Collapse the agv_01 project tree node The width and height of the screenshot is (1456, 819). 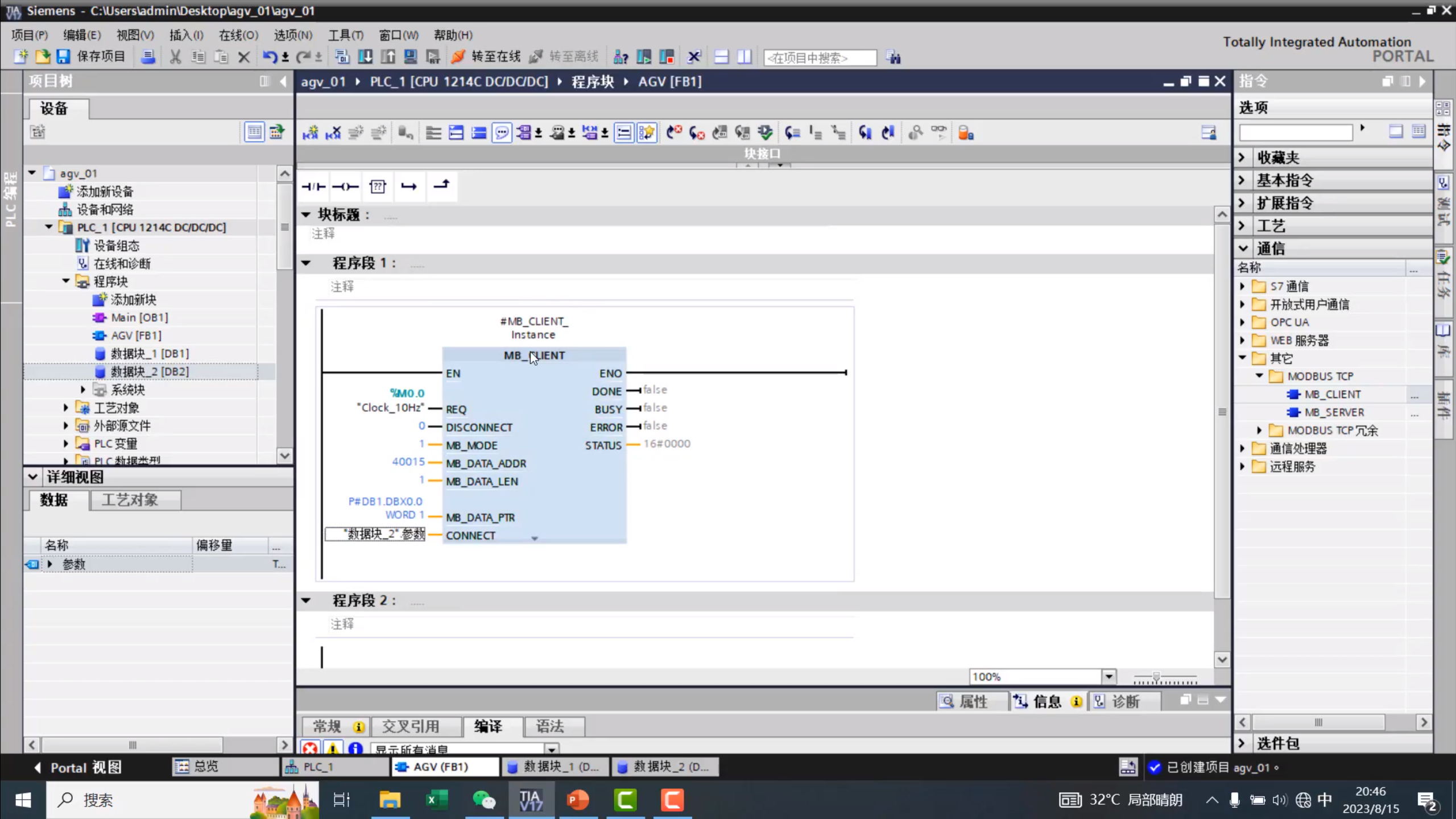pos(32,173)
